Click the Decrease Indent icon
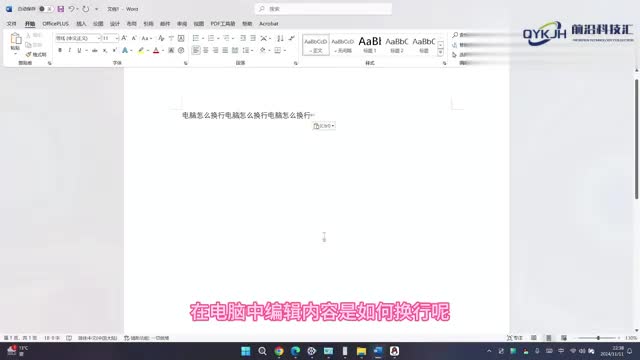Viewport: 640px width, 360px height. (x=243, y=38)
